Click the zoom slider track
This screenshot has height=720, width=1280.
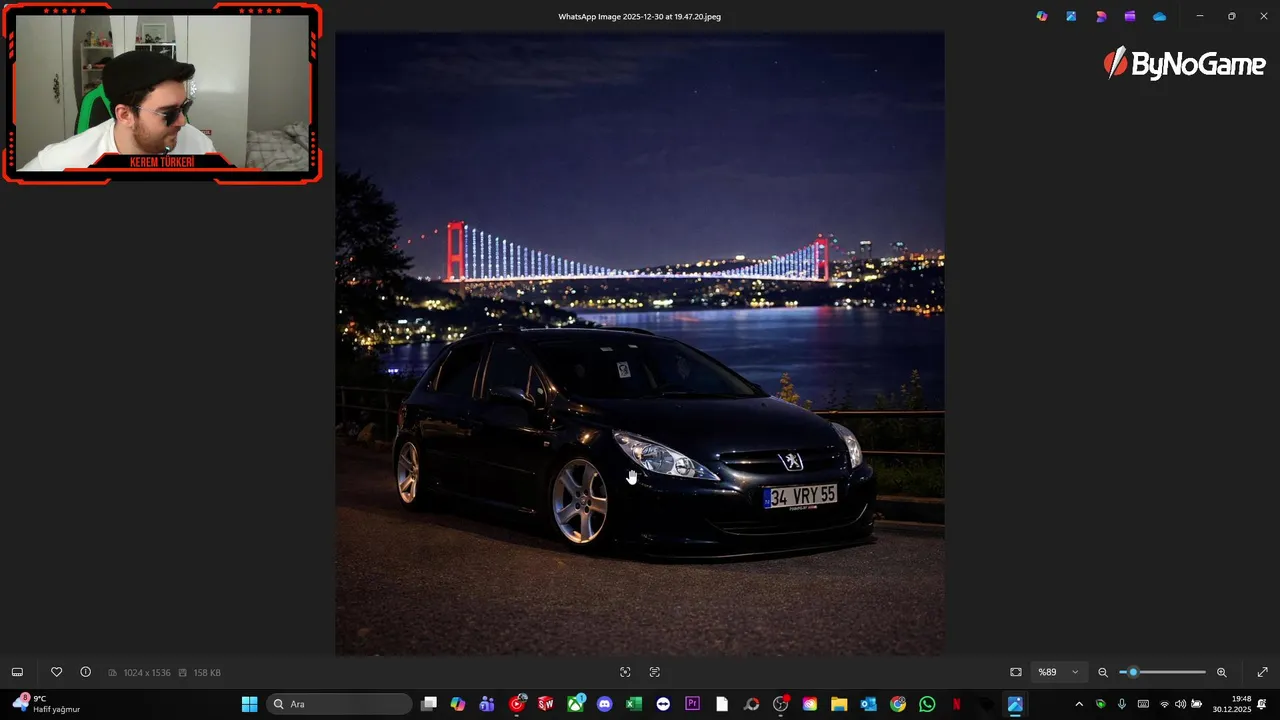pyautogui.click(x=1162, y=672)
